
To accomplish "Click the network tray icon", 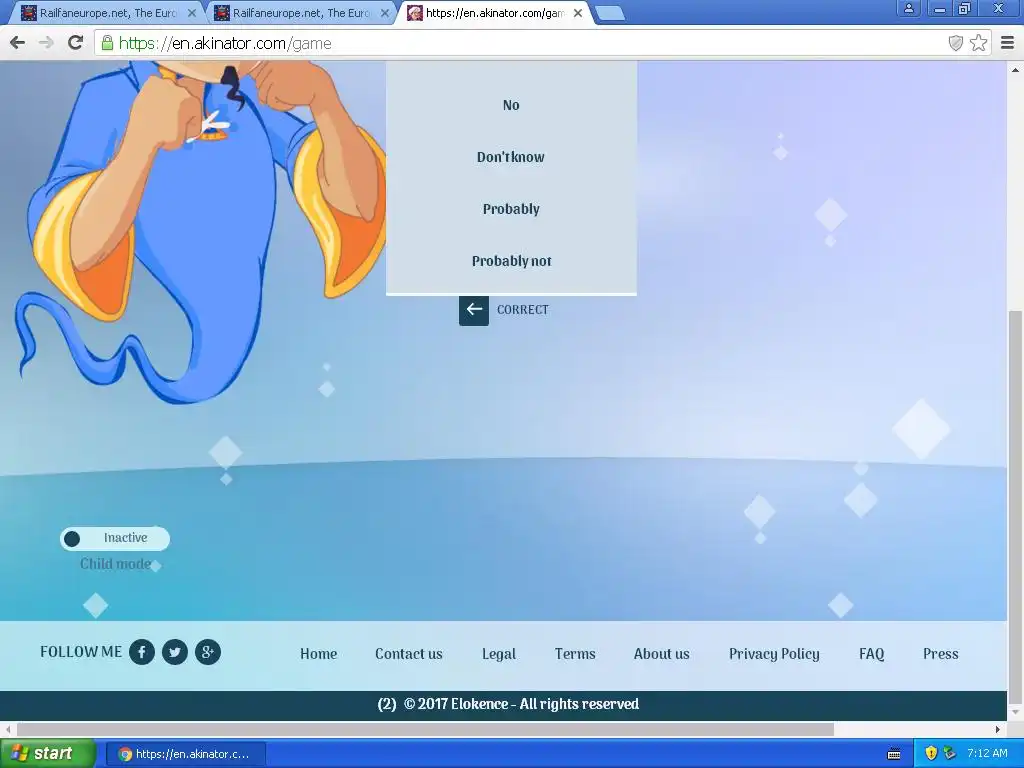I will pyautogui.click(x=949, y=753).
